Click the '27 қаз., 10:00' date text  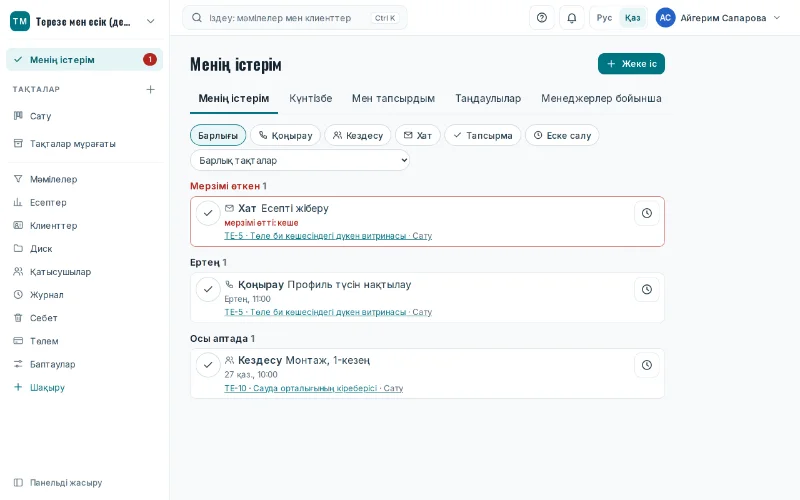251,374
